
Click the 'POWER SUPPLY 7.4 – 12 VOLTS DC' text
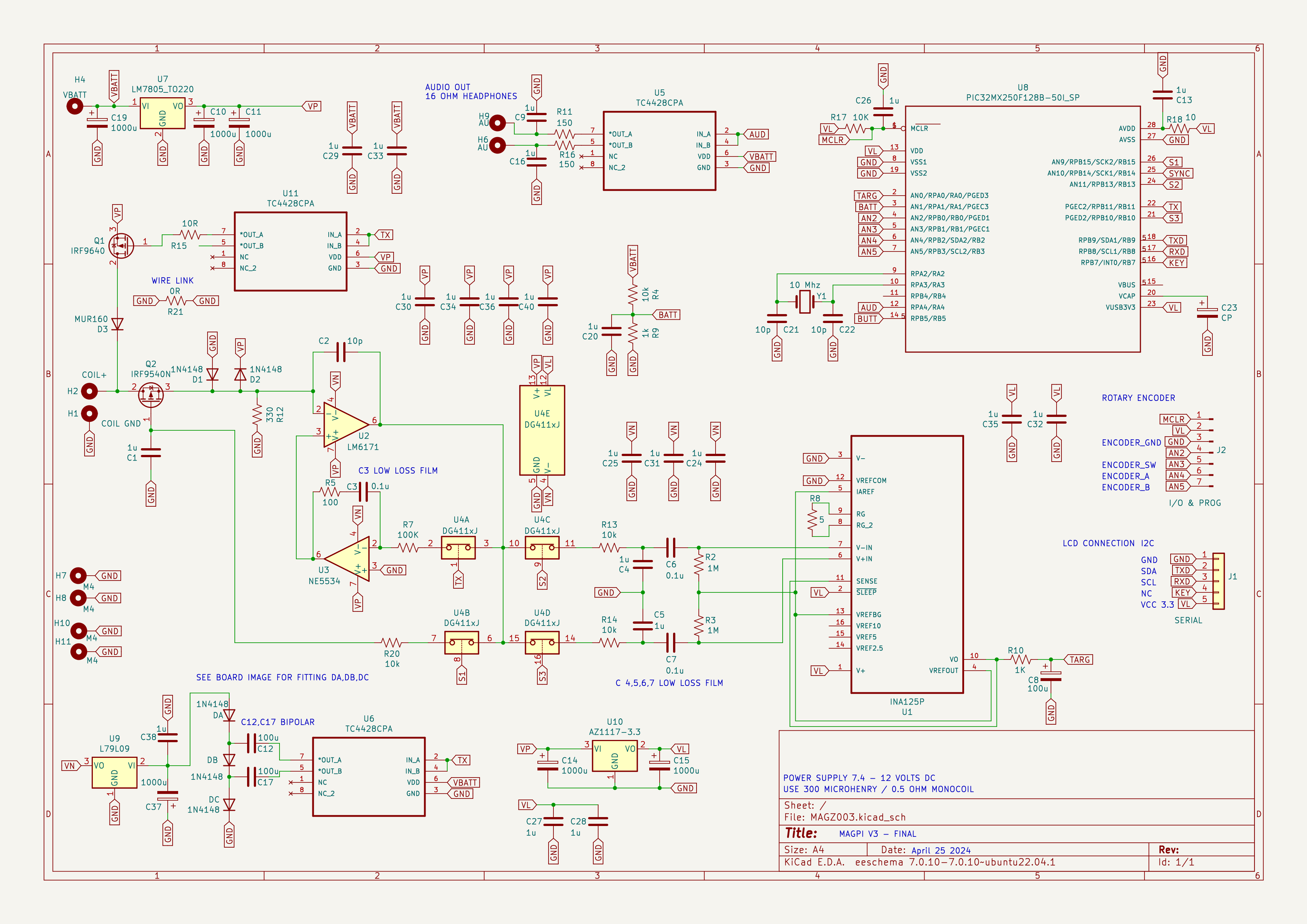pyautogui.click(x=859, y=778)
